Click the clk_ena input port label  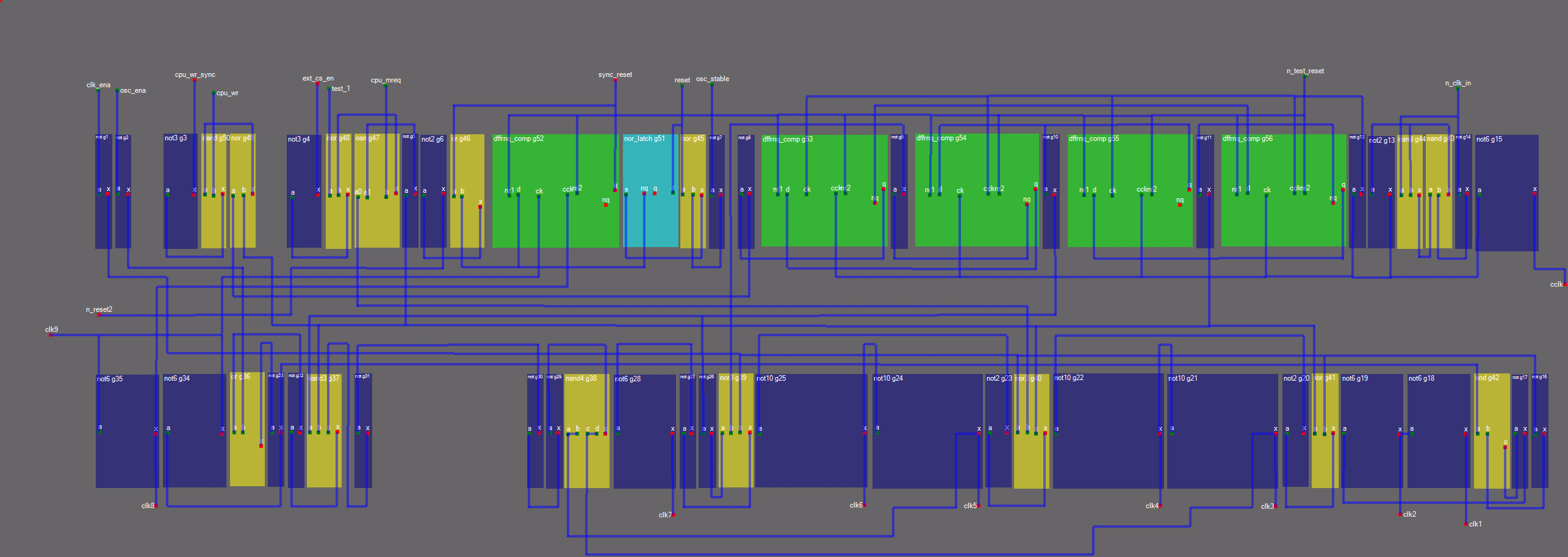(x=98, y=85)
